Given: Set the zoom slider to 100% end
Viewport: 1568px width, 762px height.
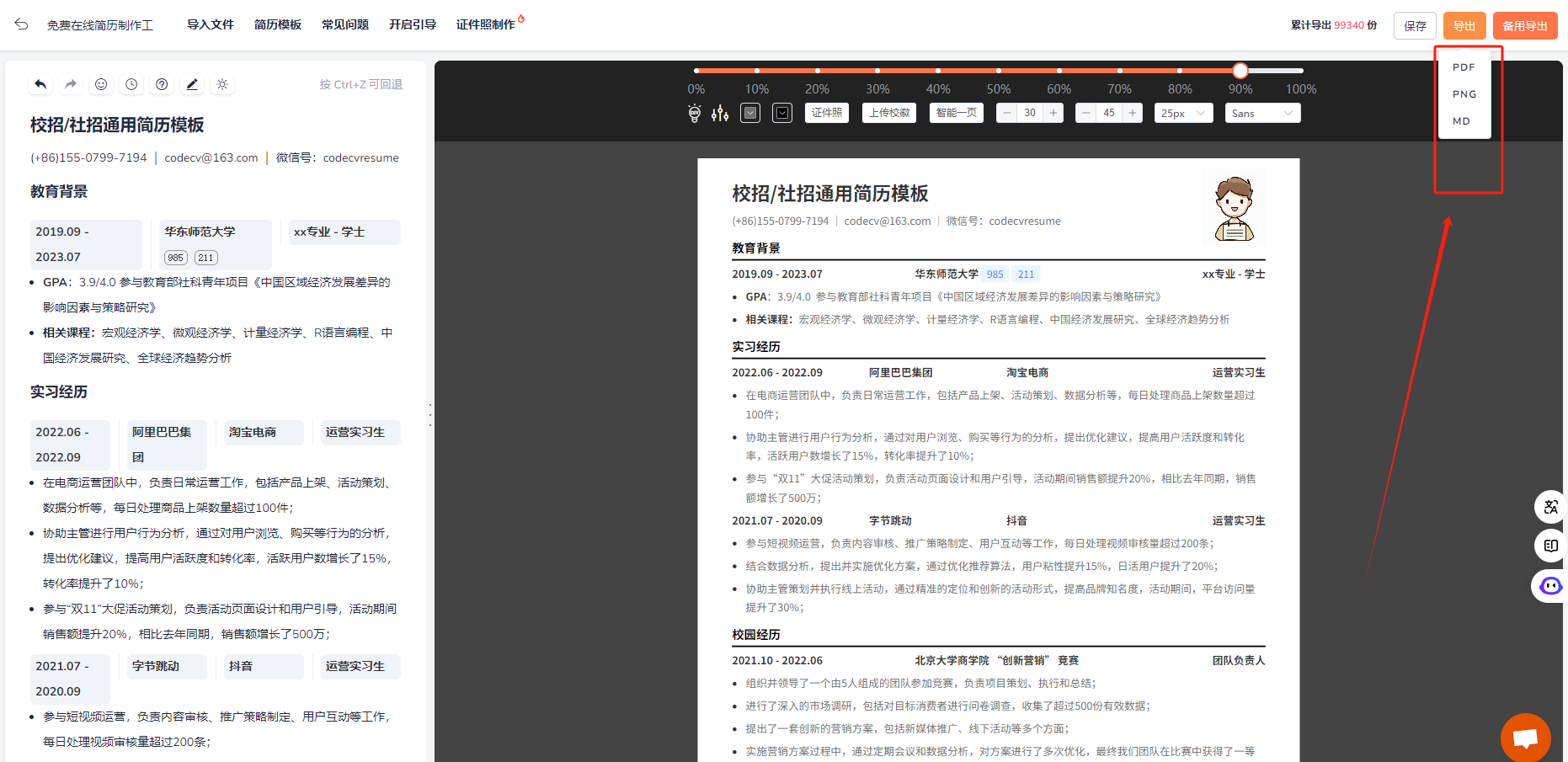Looking at the screenshot, I should [1301, 71].
